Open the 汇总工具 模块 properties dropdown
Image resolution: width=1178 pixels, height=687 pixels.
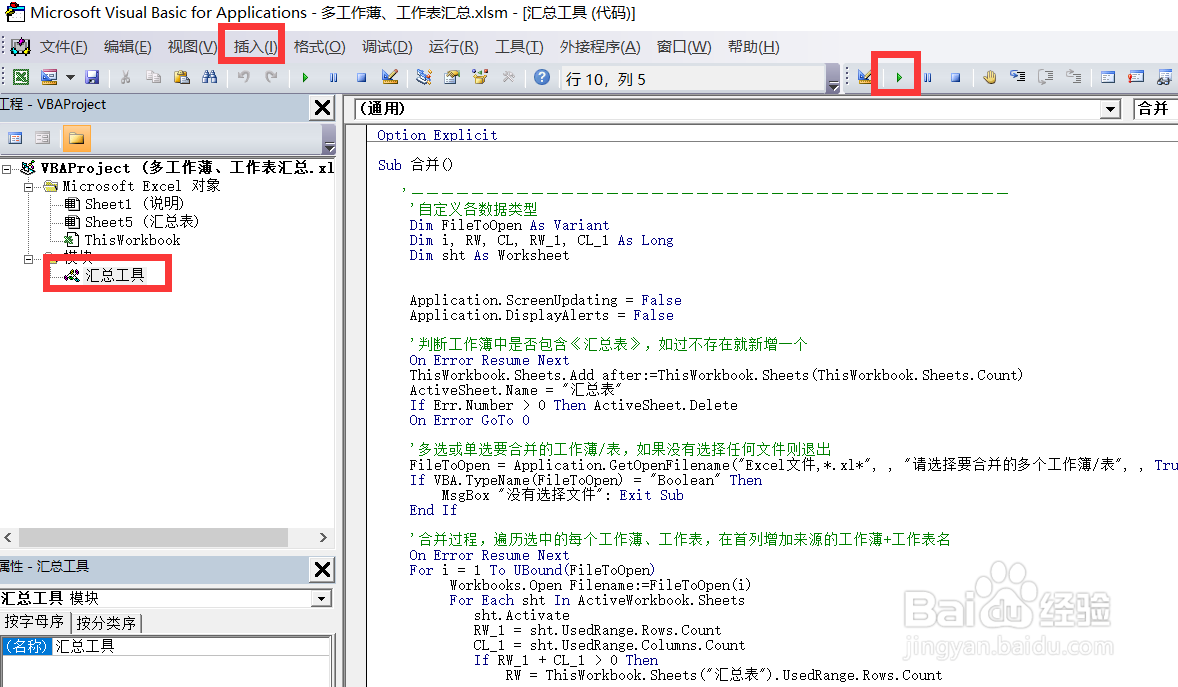click(322, 599)
